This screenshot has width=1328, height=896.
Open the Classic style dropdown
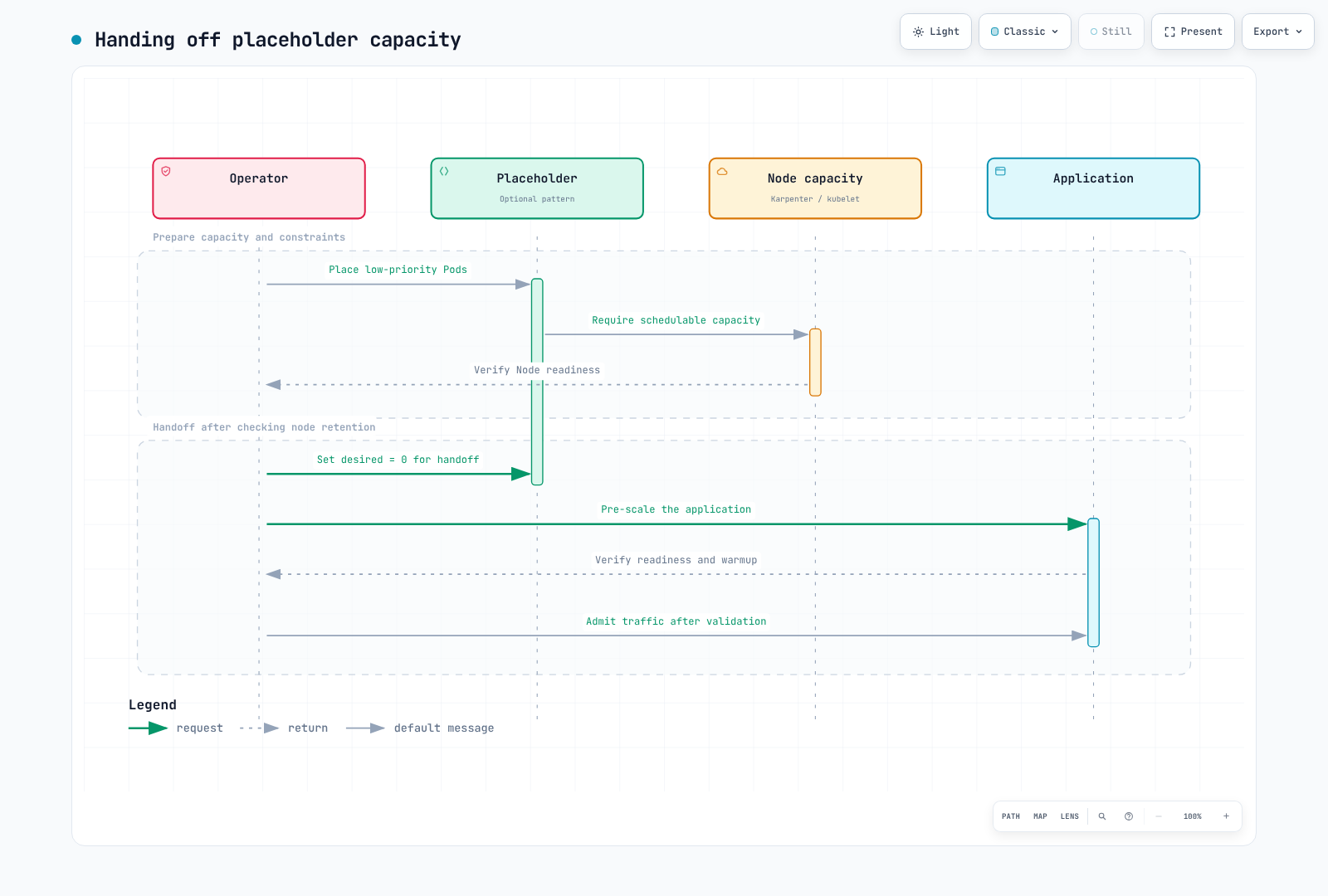pyautogui.click(x=1025, y=32)
